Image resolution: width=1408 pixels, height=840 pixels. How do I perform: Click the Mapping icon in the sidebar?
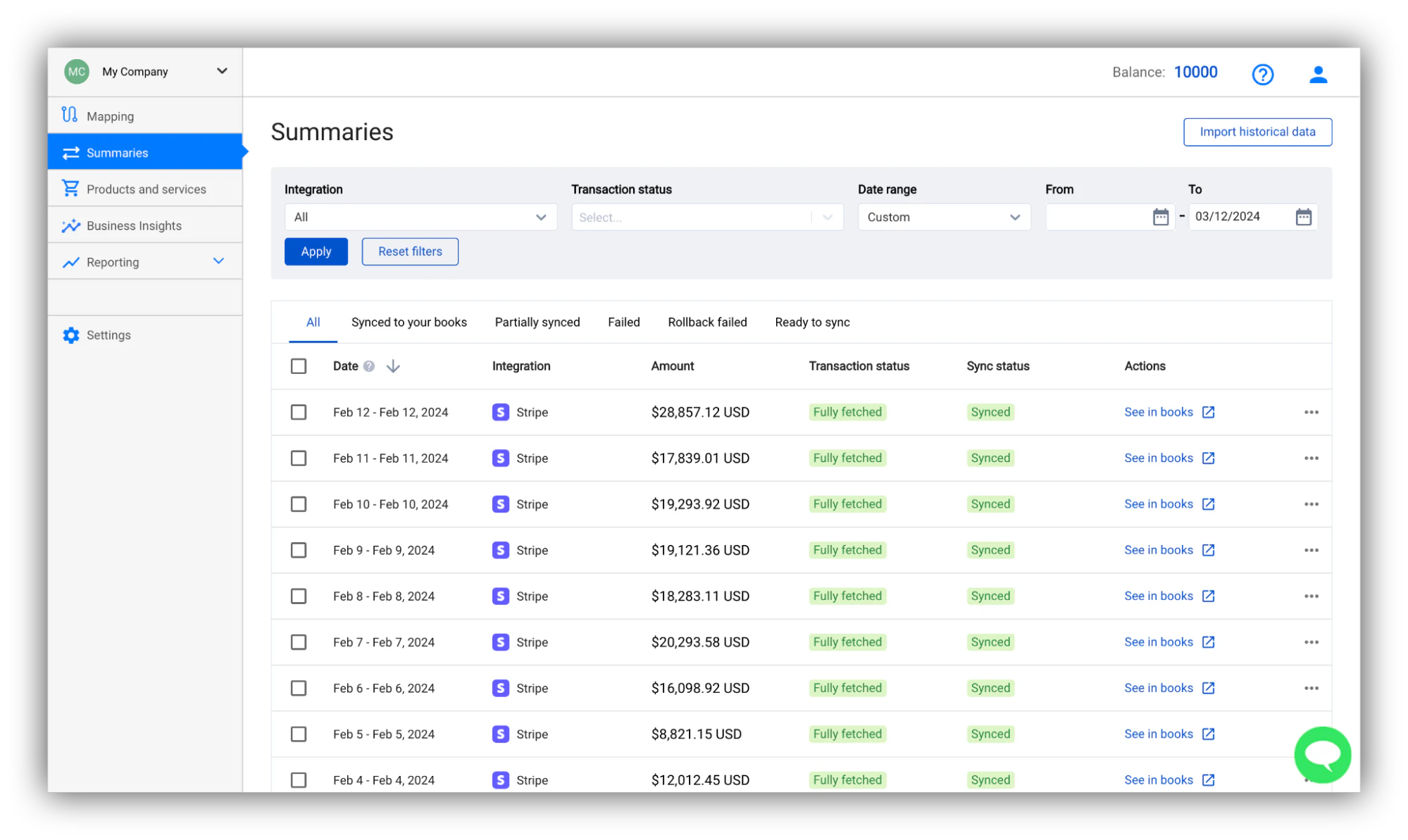pos(70,114)
